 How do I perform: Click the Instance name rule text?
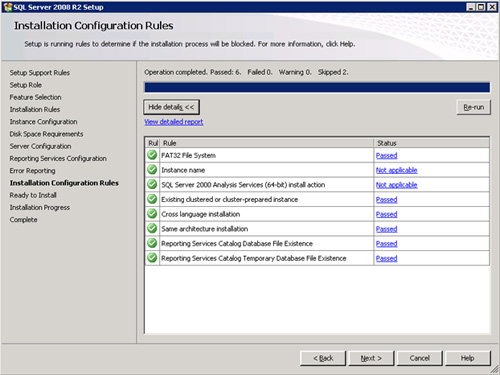[183, 170]
